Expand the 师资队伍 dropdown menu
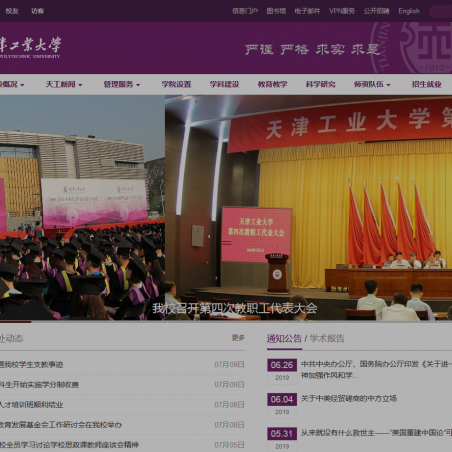The width and height of the screenshot is (452, 452). click(372, 84)
